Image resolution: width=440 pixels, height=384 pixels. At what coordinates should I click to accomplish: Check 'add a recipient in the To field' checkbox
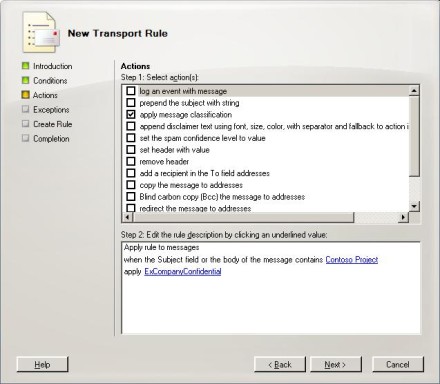131,173
